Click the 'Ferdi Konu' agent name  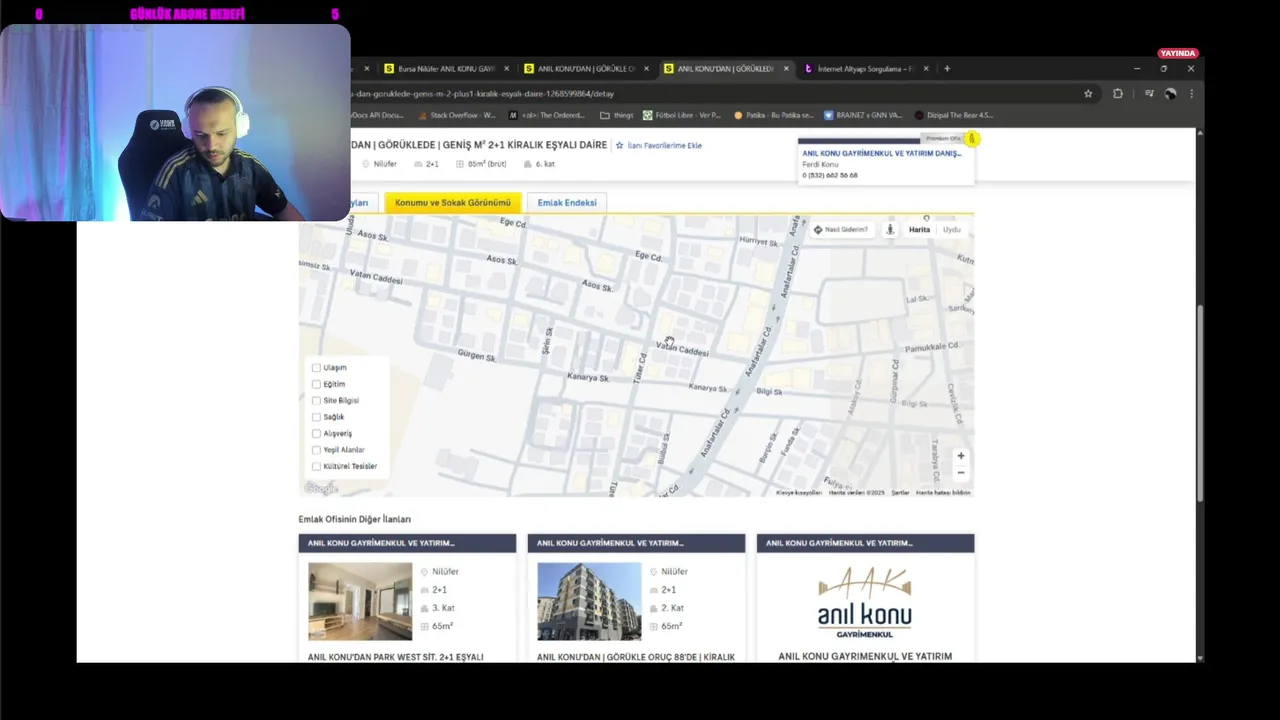coord(820,164)
